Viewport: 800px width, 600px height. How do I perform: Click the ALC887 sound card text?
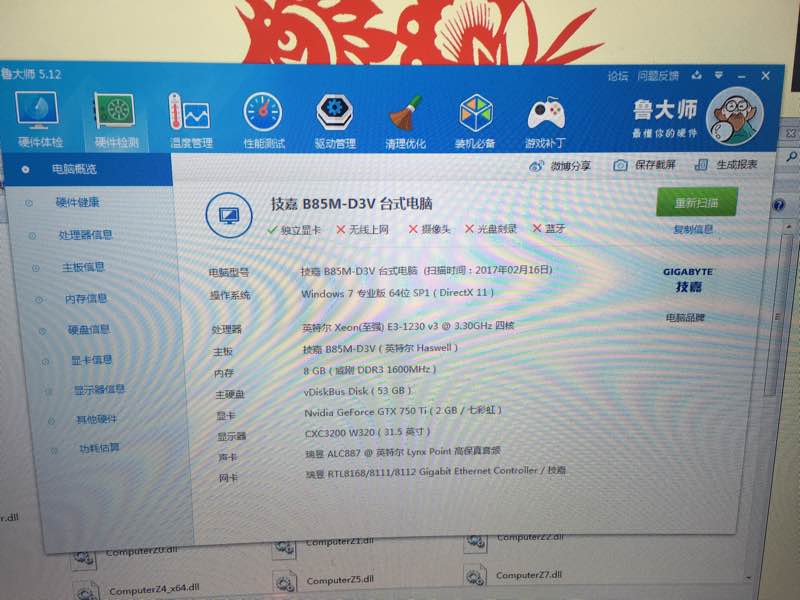(x=403, y=452)
